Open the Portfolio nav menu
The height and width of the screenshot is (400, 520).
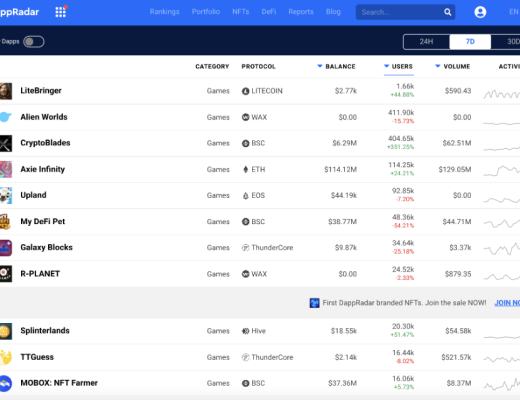tap(206, 12)
